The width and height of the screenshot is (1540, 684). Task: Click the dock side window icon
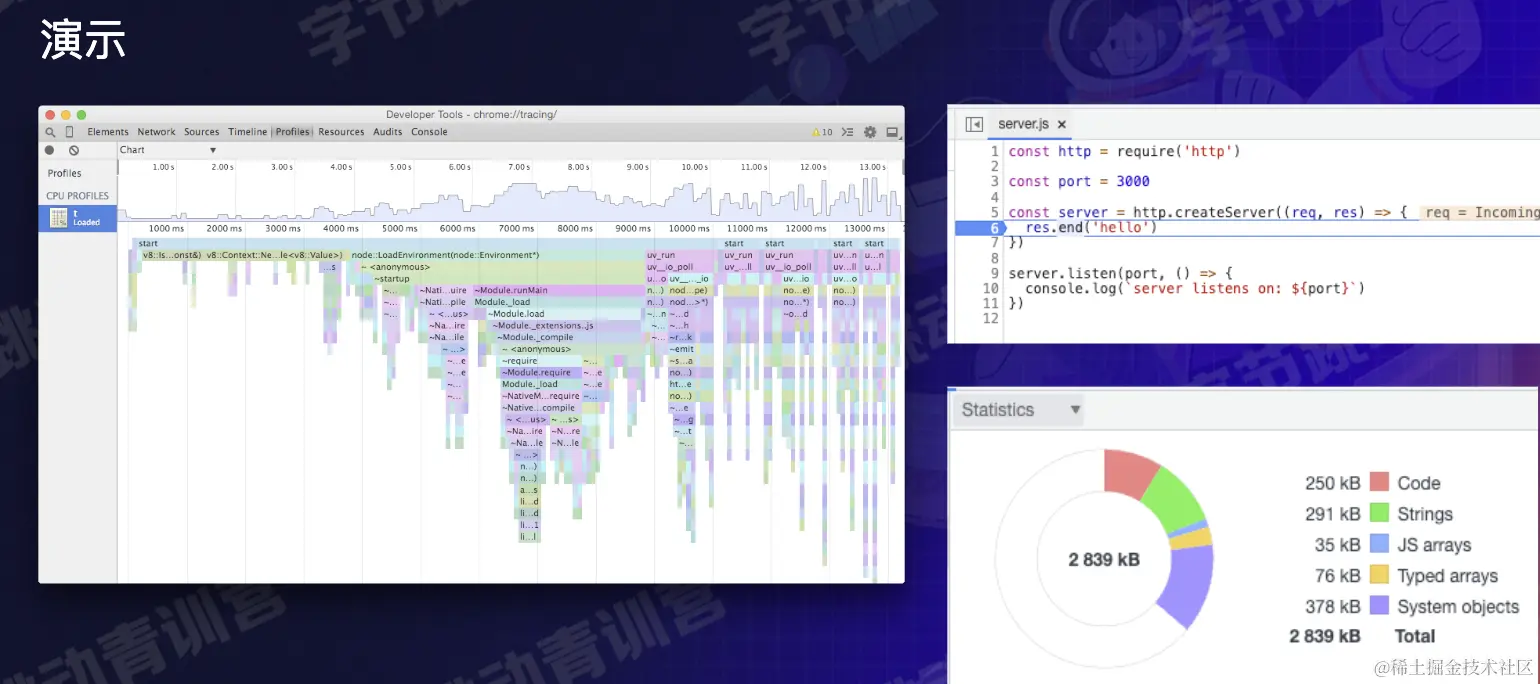892,132
